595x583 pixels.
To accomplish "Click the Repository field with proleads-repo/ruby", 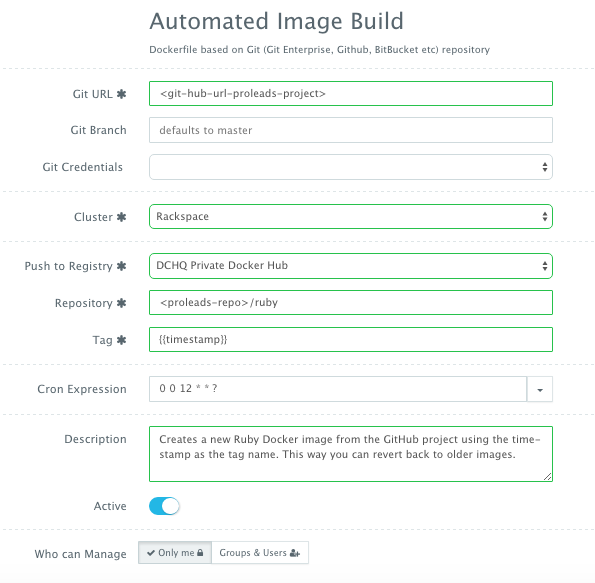I will 351,303.
